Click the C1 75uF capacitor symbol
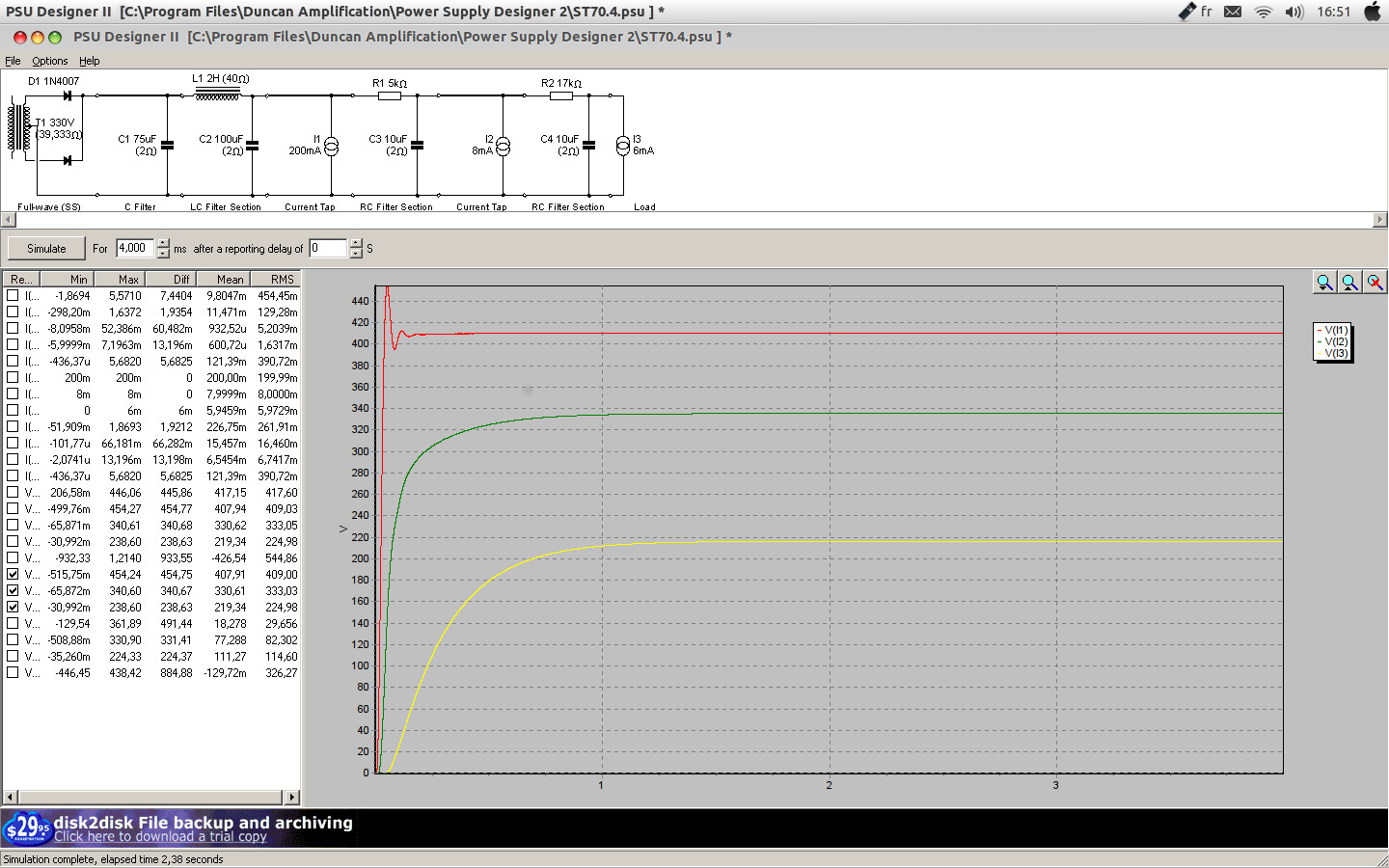This screenshot has height=868, width=1389. (168, 146)
